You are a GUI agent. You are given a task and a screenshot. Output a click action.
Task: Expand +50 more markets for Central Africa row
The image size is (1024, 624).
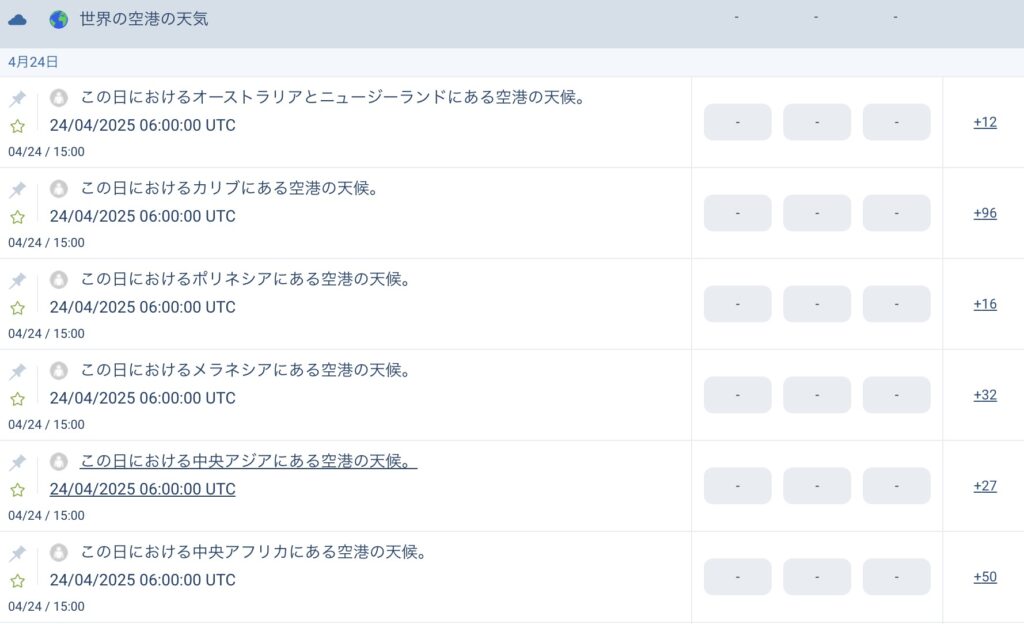point(985,576)
